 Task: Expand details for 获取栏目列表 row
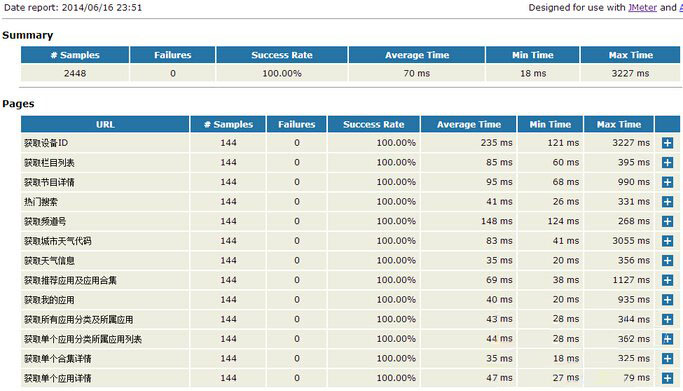coord(667,162)
